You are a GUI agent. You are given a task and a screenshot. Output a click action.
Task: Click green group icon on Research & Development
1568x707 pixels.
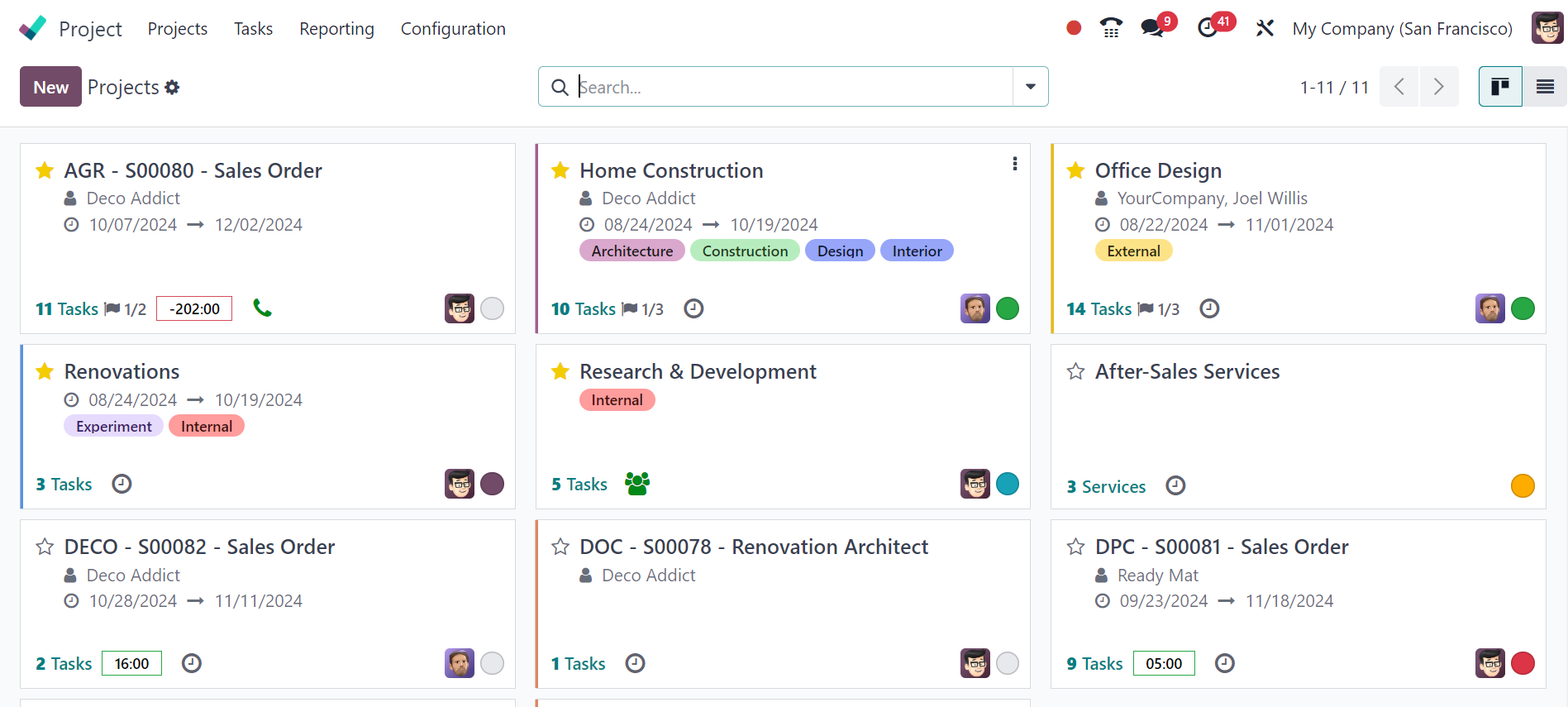pos(637,484)
